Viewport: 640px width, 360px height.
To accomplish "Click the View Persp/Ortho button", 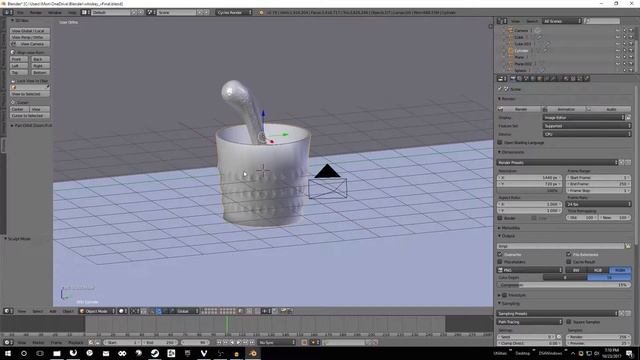I will point(30,37).
